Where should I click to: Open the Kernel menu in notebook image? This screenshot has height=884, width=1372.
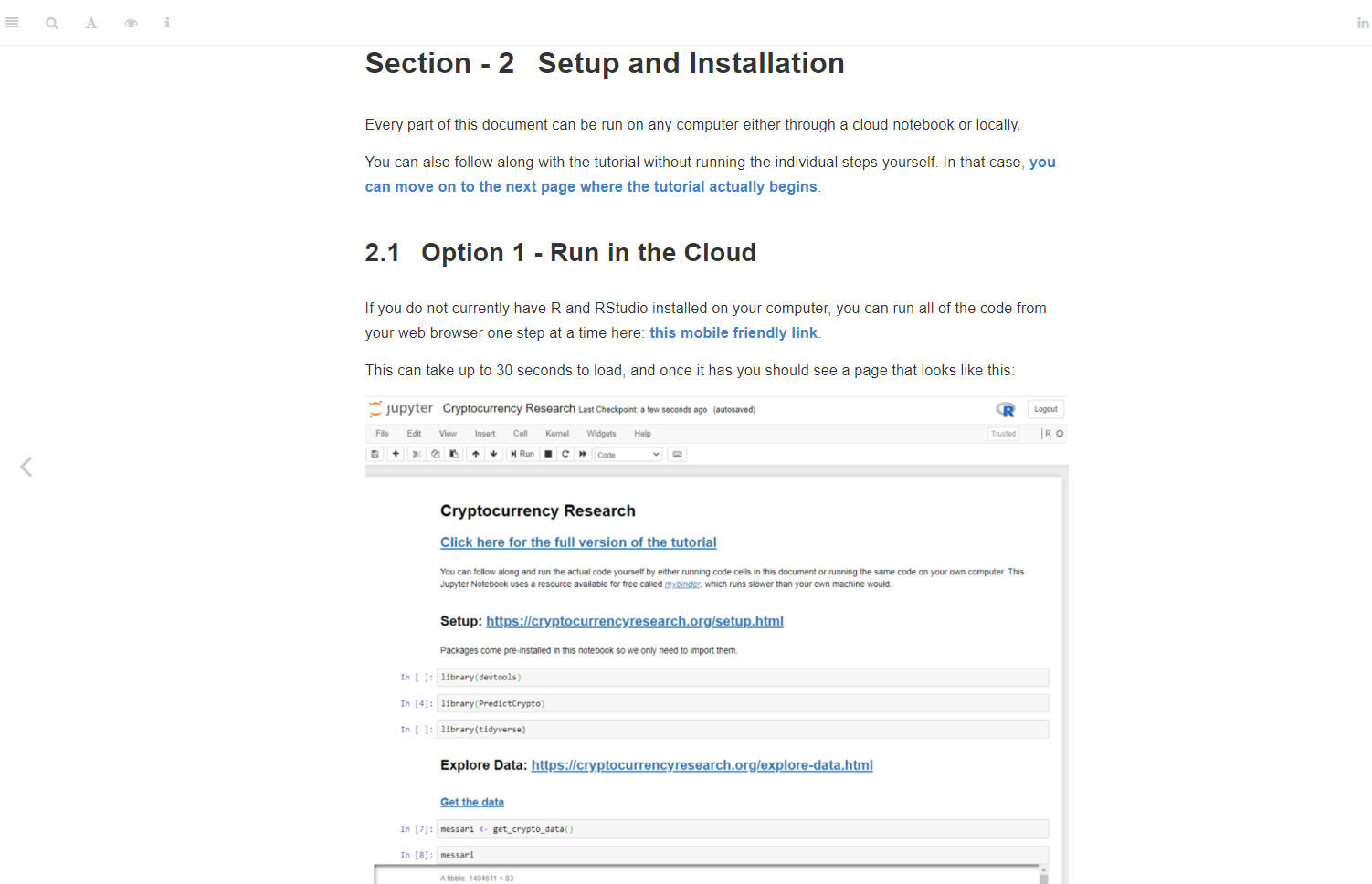[557, 434]
